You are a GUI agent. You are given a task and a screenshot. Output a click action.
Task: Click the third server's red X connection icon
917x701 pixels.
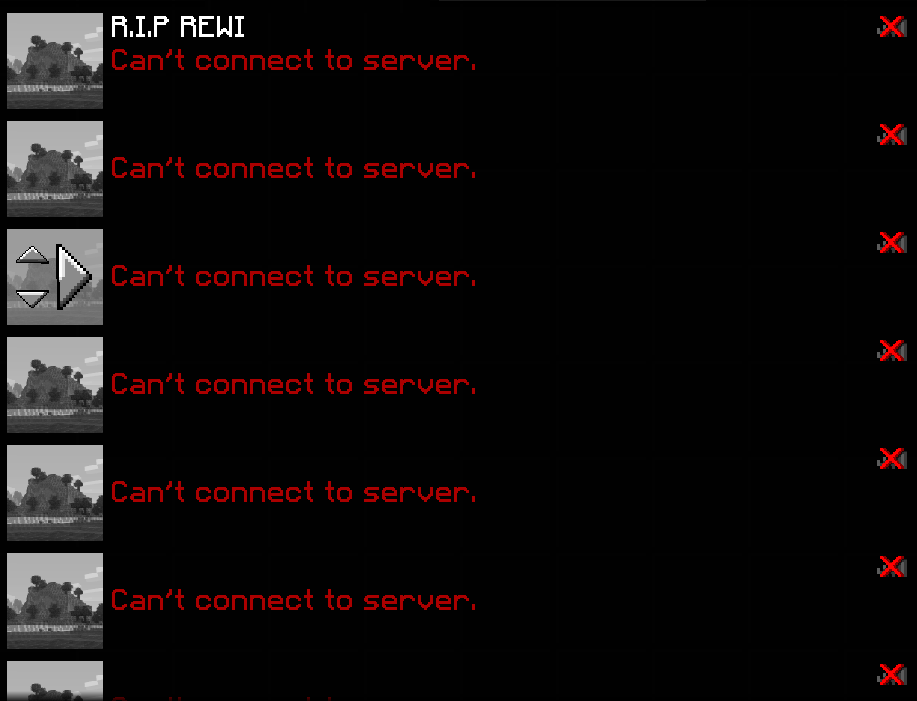click(x=892, y=243)
